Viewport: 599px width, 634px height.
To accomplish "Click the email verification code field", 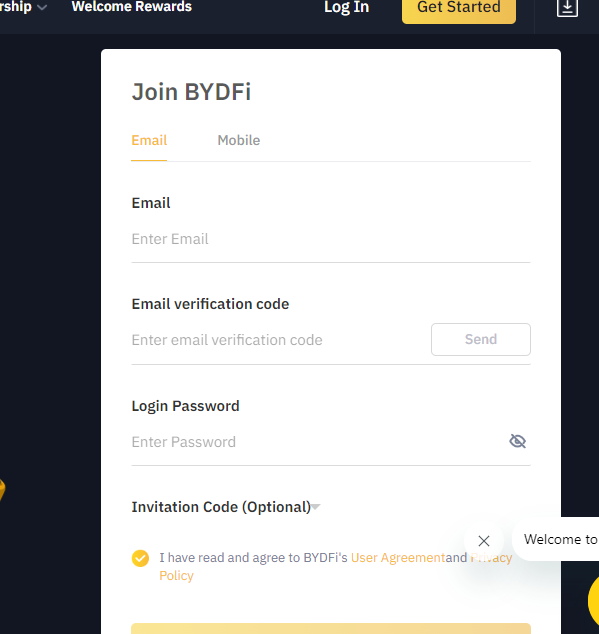I will 278,340.
